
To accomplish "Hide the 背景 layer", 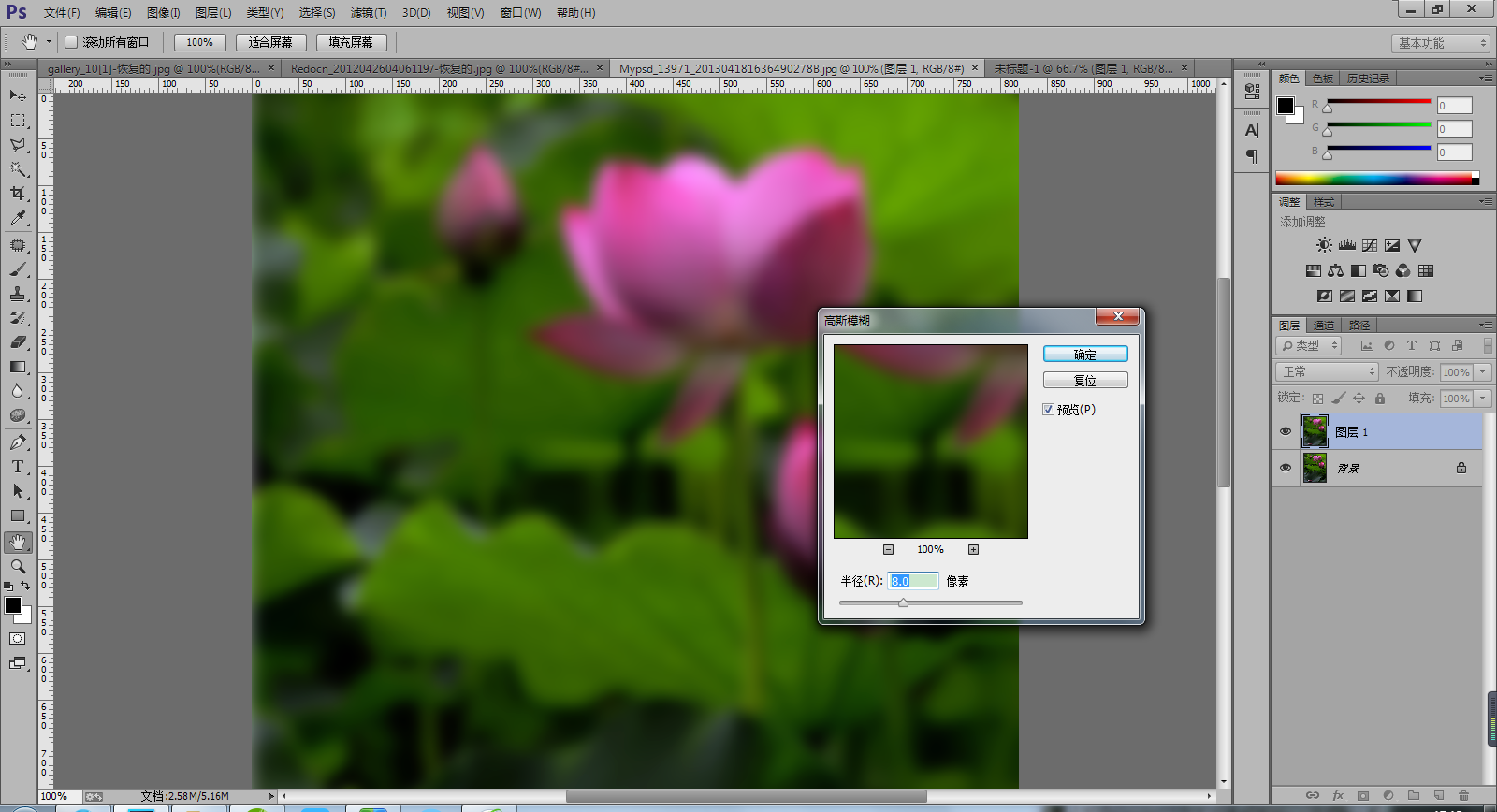I will [1286, 468].
